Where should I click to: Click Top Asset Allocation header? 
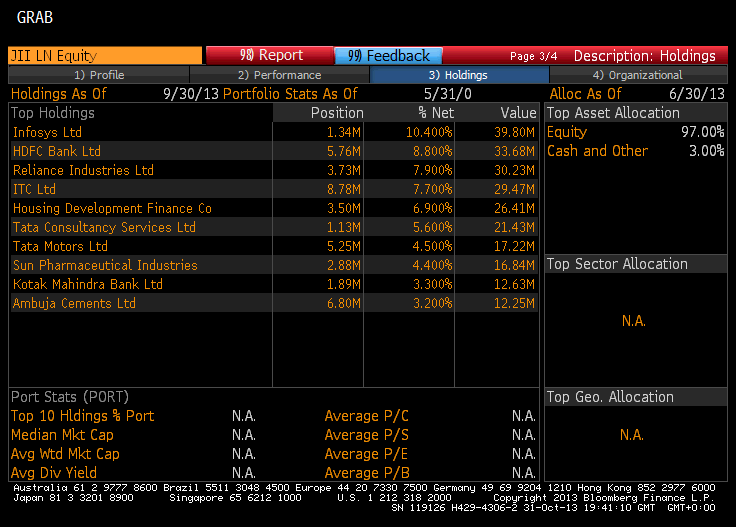pyautogui.click(x=613, y=113)
